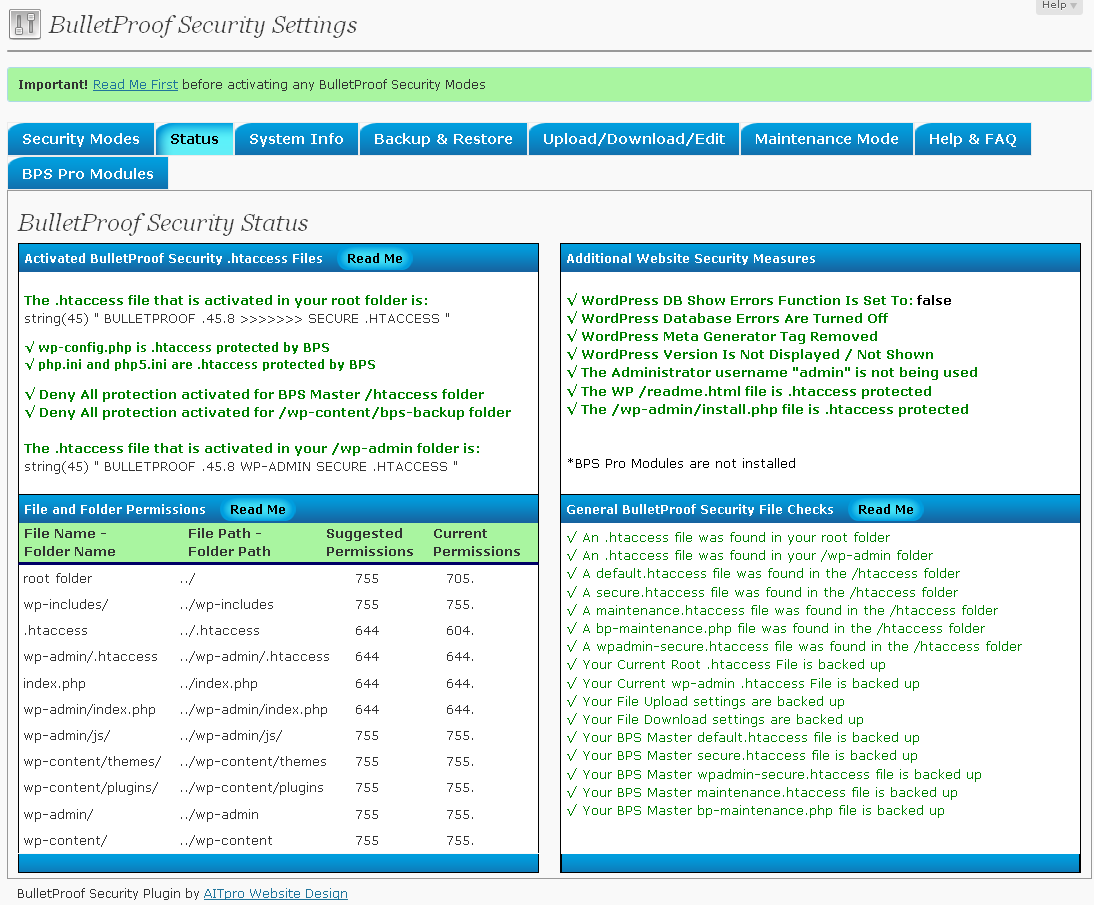Switch to the Maintenance Mode tab
Image resolution: width=1094 pixels, height=905 pixels.
pos(827,139)
